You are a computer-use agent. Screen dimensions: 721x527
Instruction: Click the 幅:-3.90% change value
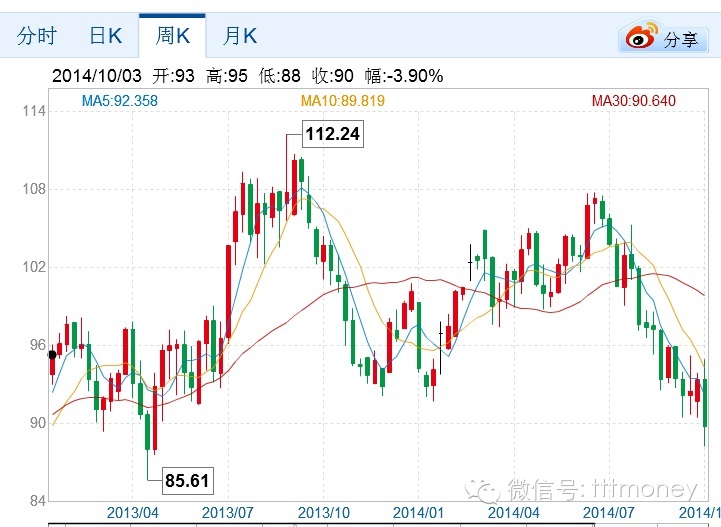[404, 76]
